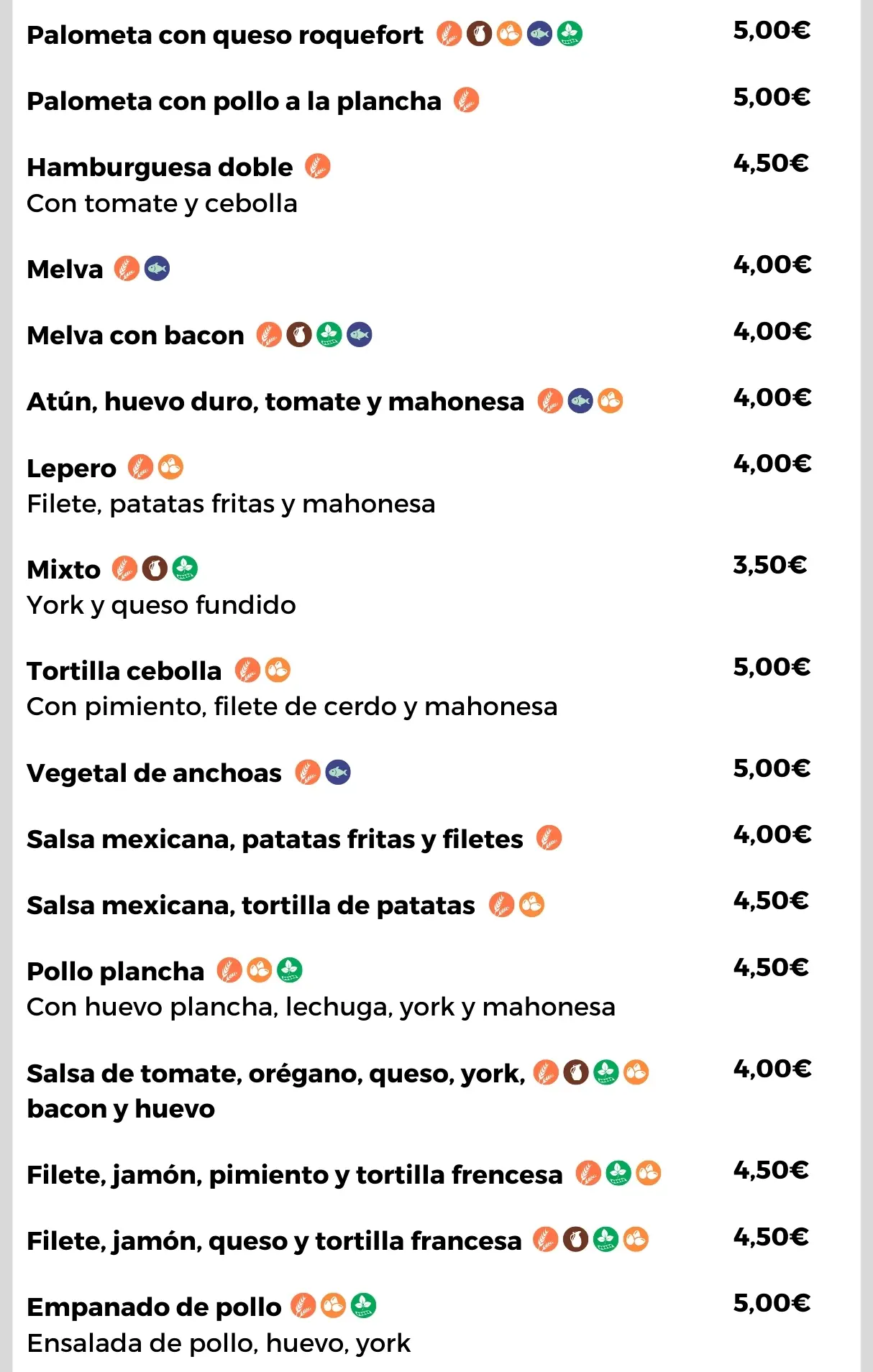The width and height of the screenshot is (873, 1372).
Task: Select the Mixto sandwich 3,50€ price
Action: (769, 565)
